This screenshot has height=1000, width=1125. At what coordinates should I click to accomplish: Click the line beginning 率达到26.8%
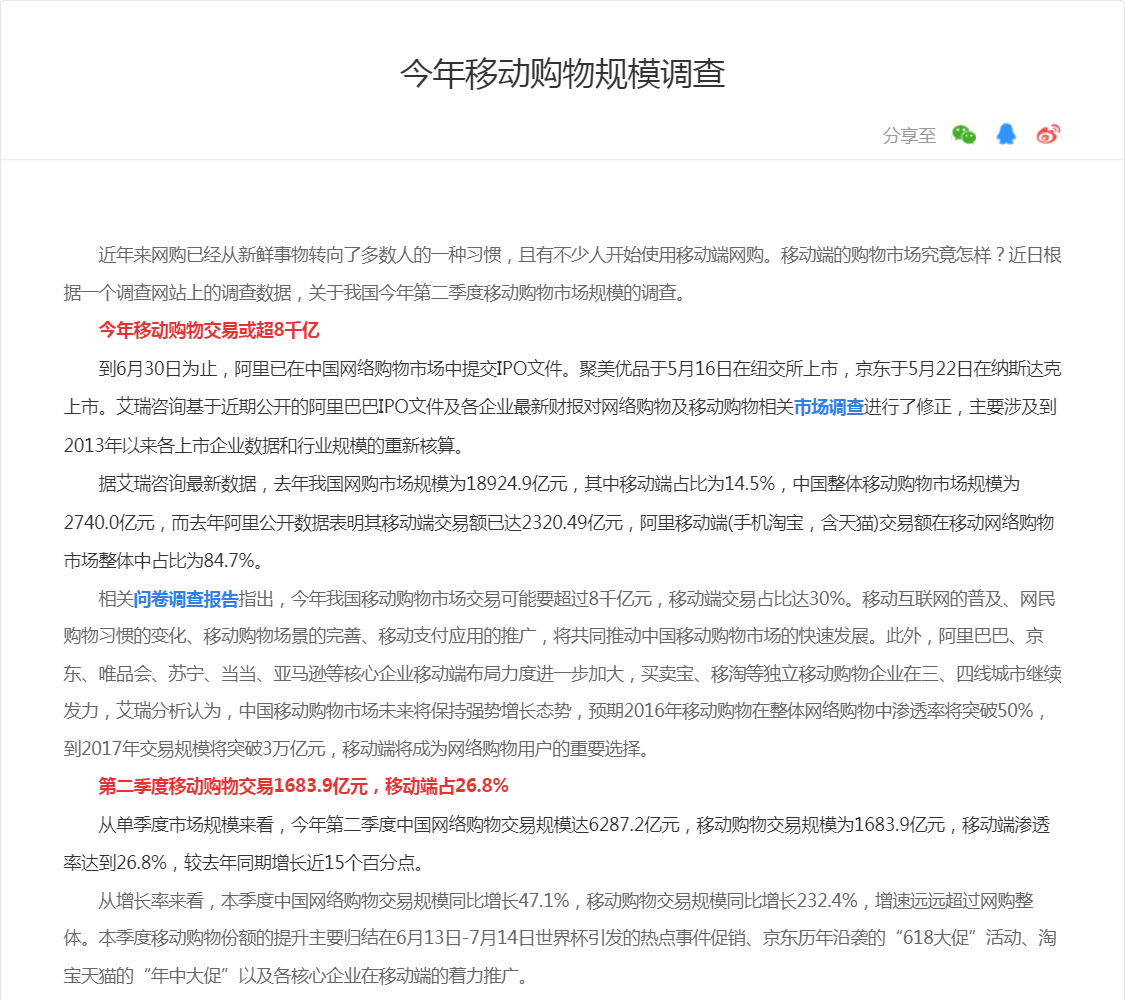(246, 862)
